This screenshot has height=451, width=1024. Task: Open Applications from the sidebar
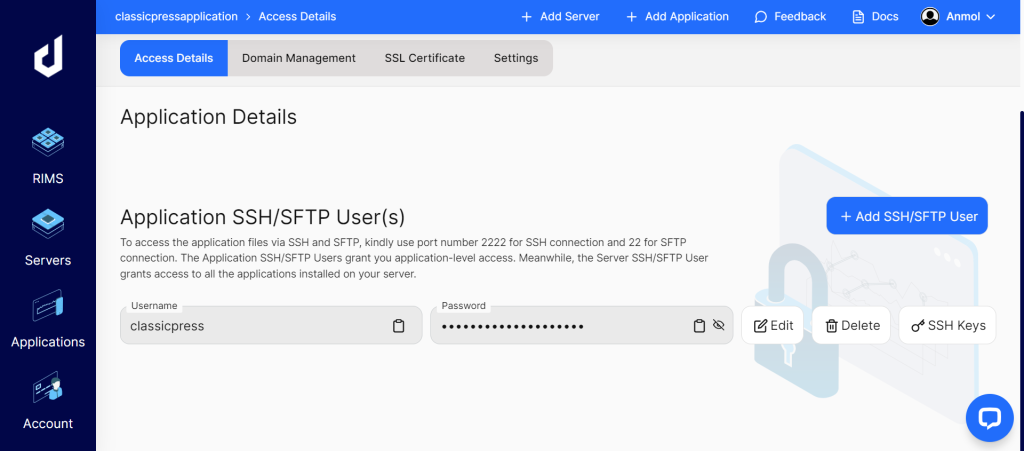tap(48, 320)
